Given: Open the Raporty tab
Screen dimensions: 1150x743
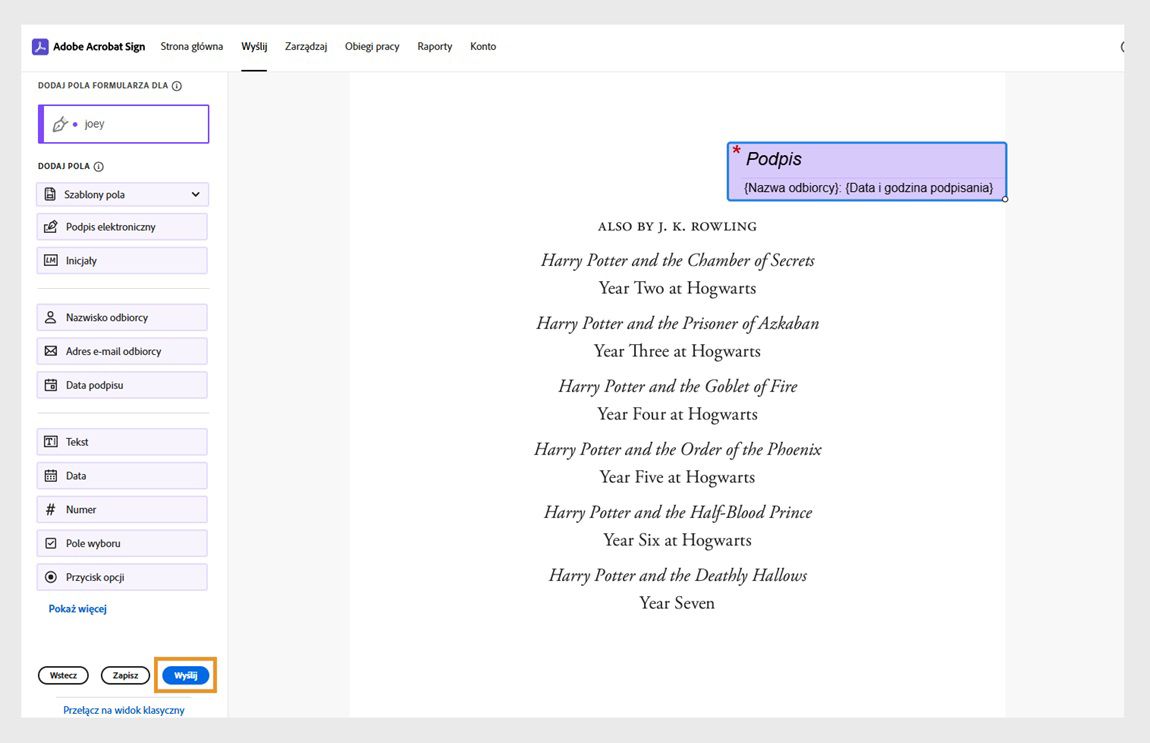Looking at the screenshot, I should click(x=435, y=46).
